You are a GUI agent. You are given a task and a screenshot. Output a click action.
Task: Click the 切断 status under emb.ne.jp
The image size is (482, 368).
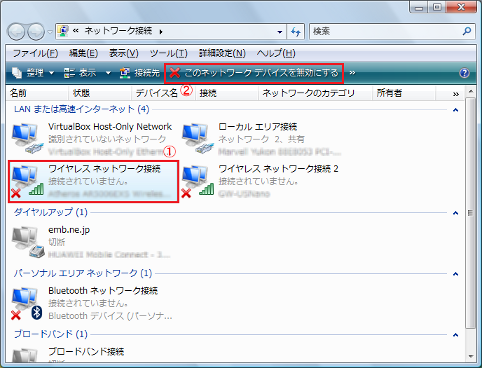coord(57,242)
